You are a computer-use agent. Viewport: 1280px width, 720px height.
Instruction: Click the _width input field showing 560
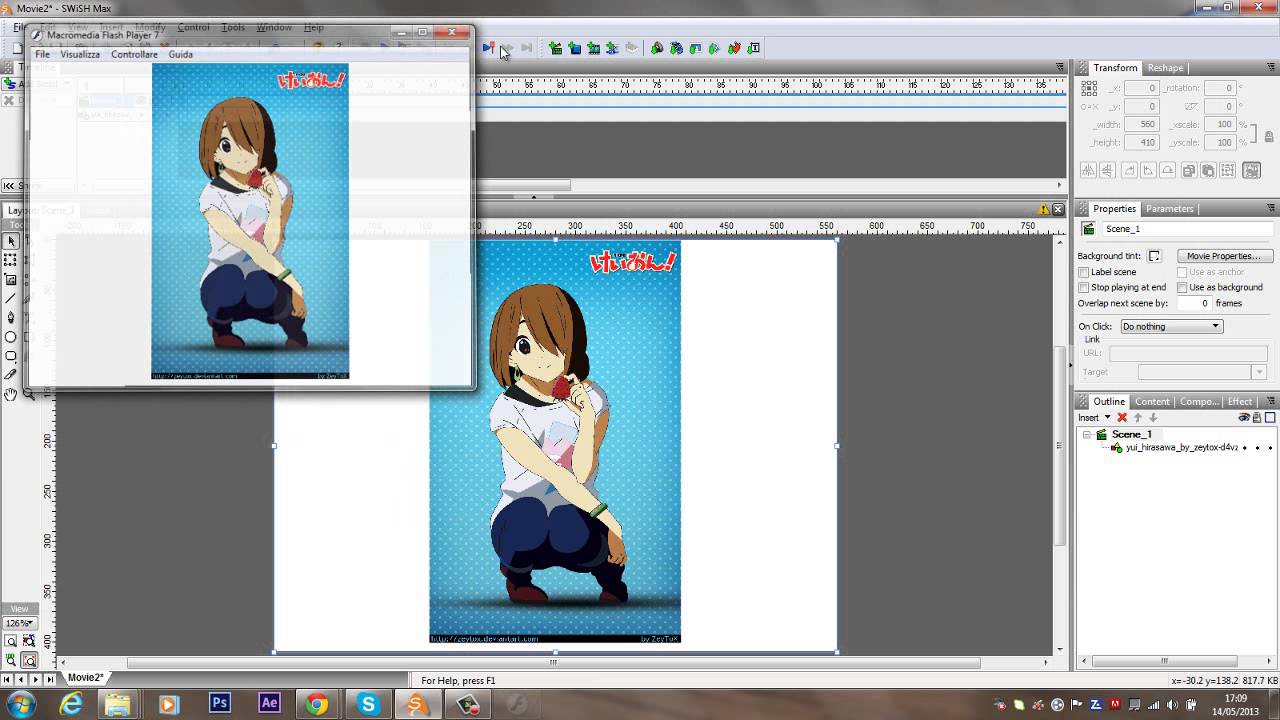(x=1141, y=124)
